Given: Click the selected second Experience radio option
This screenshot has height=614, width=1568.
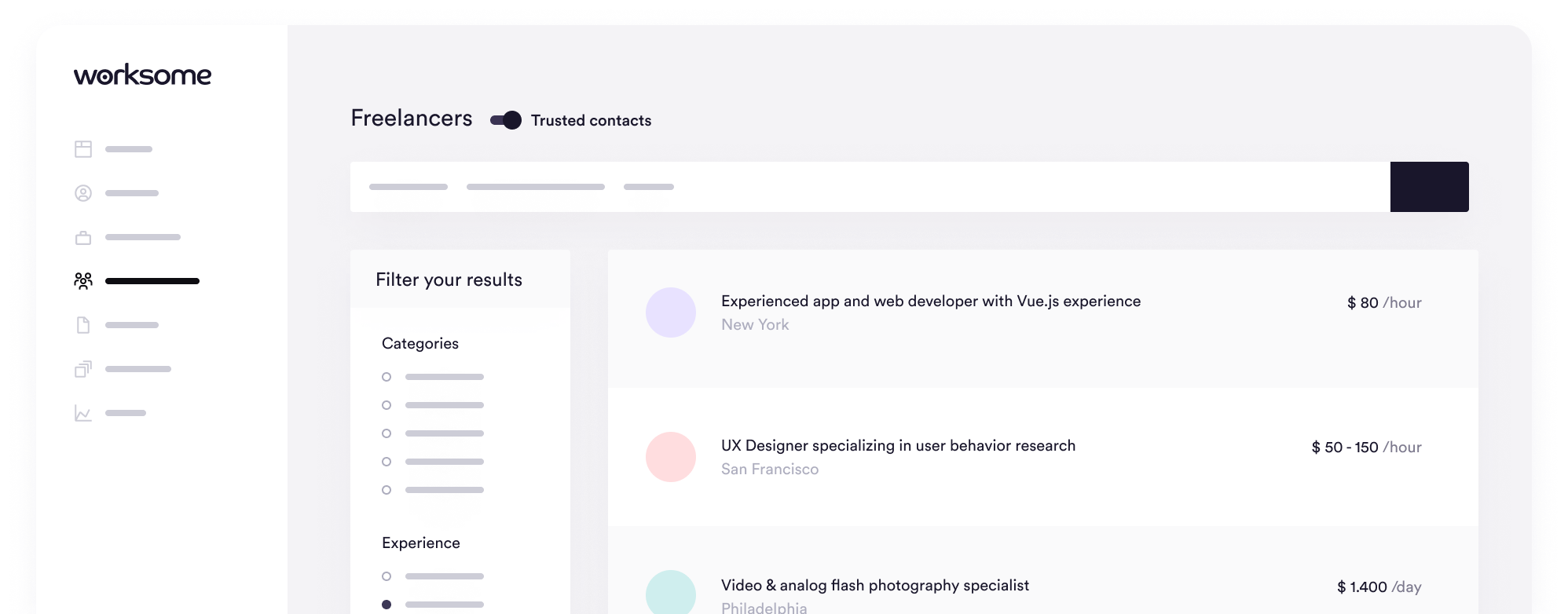Looking at the screenshot, I should coord(387,605).
